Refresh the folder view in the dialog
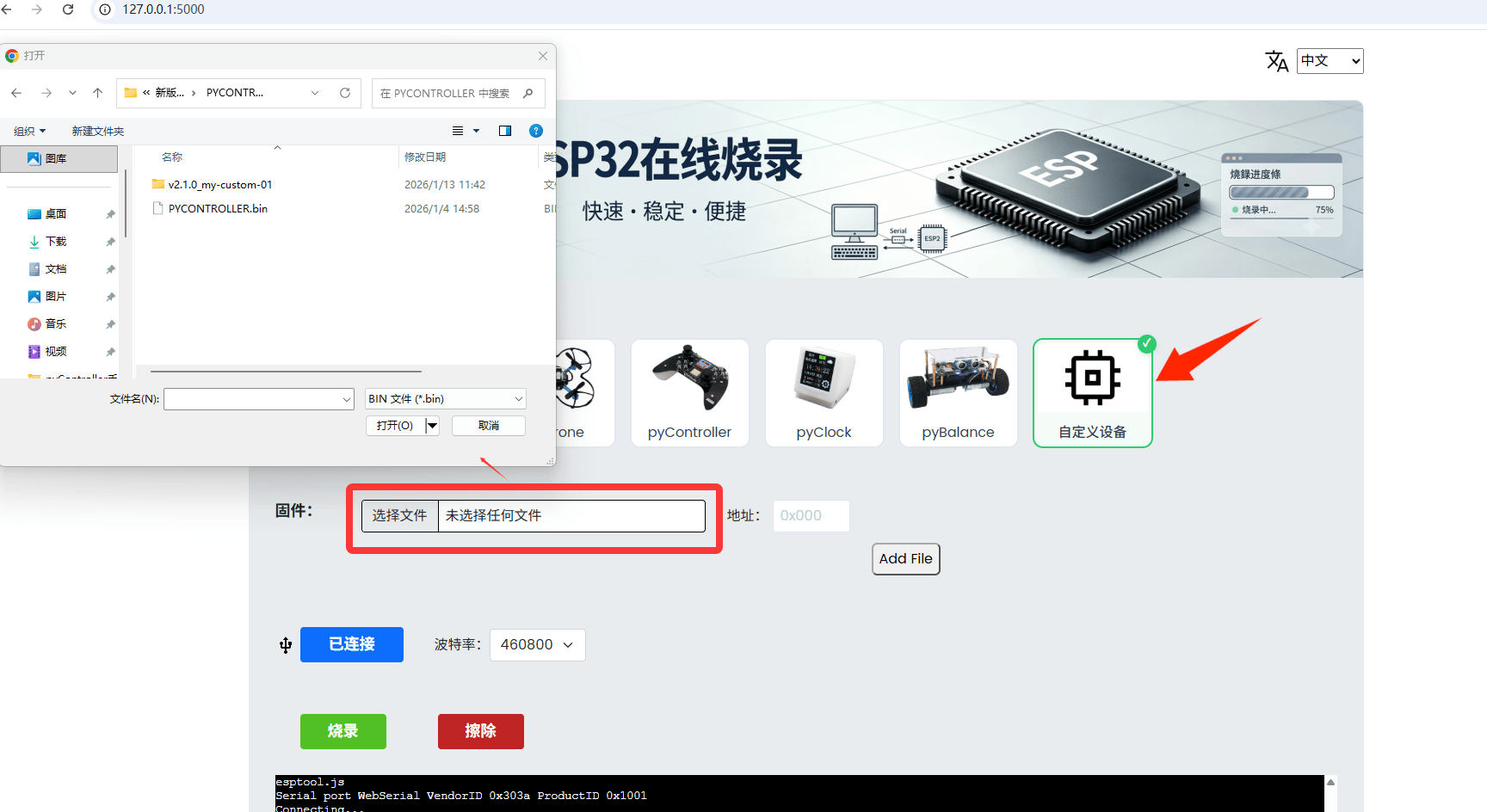 (345, 93)
